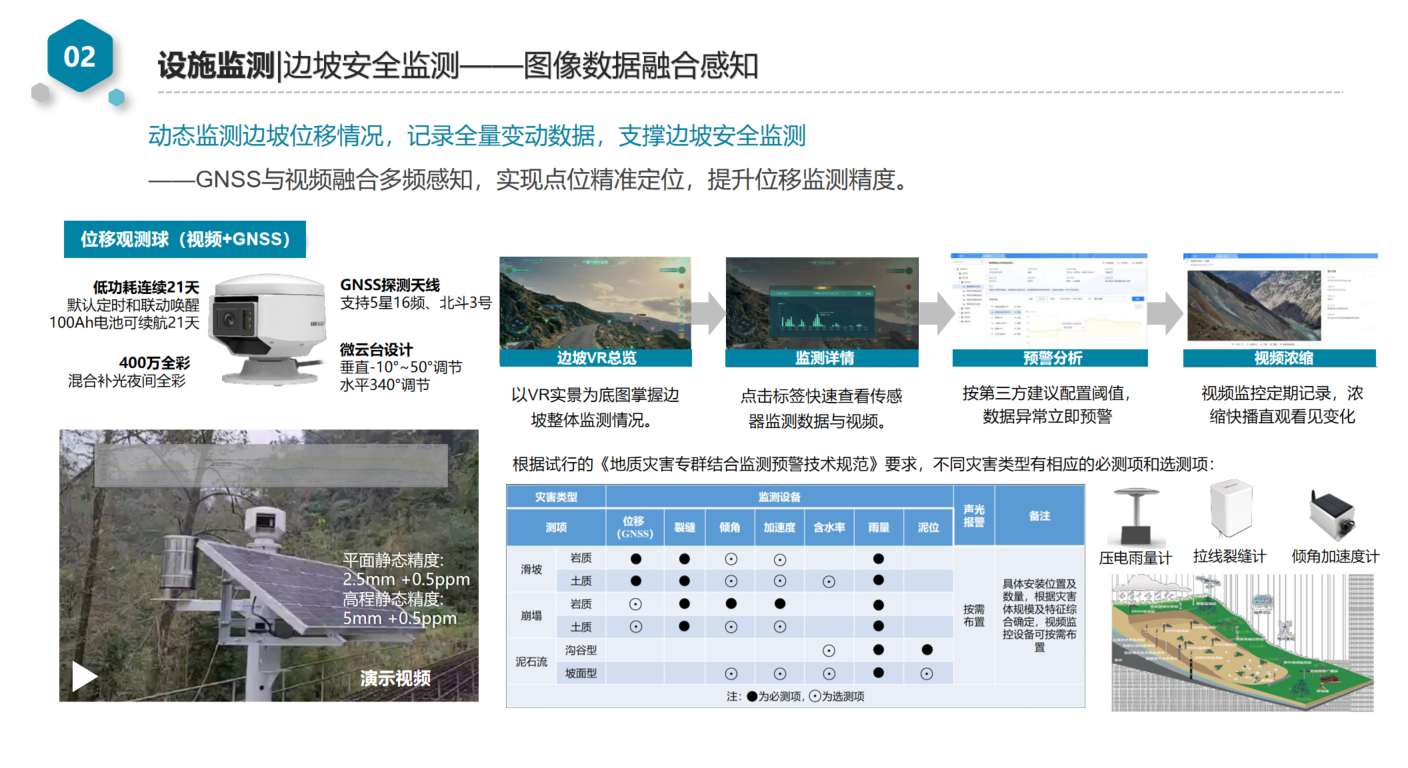Click the 泥位 required dot in 沟谷型 row
Viewport: 1408px width, 768px height.
pyautogui.click(x=926, y=650)
